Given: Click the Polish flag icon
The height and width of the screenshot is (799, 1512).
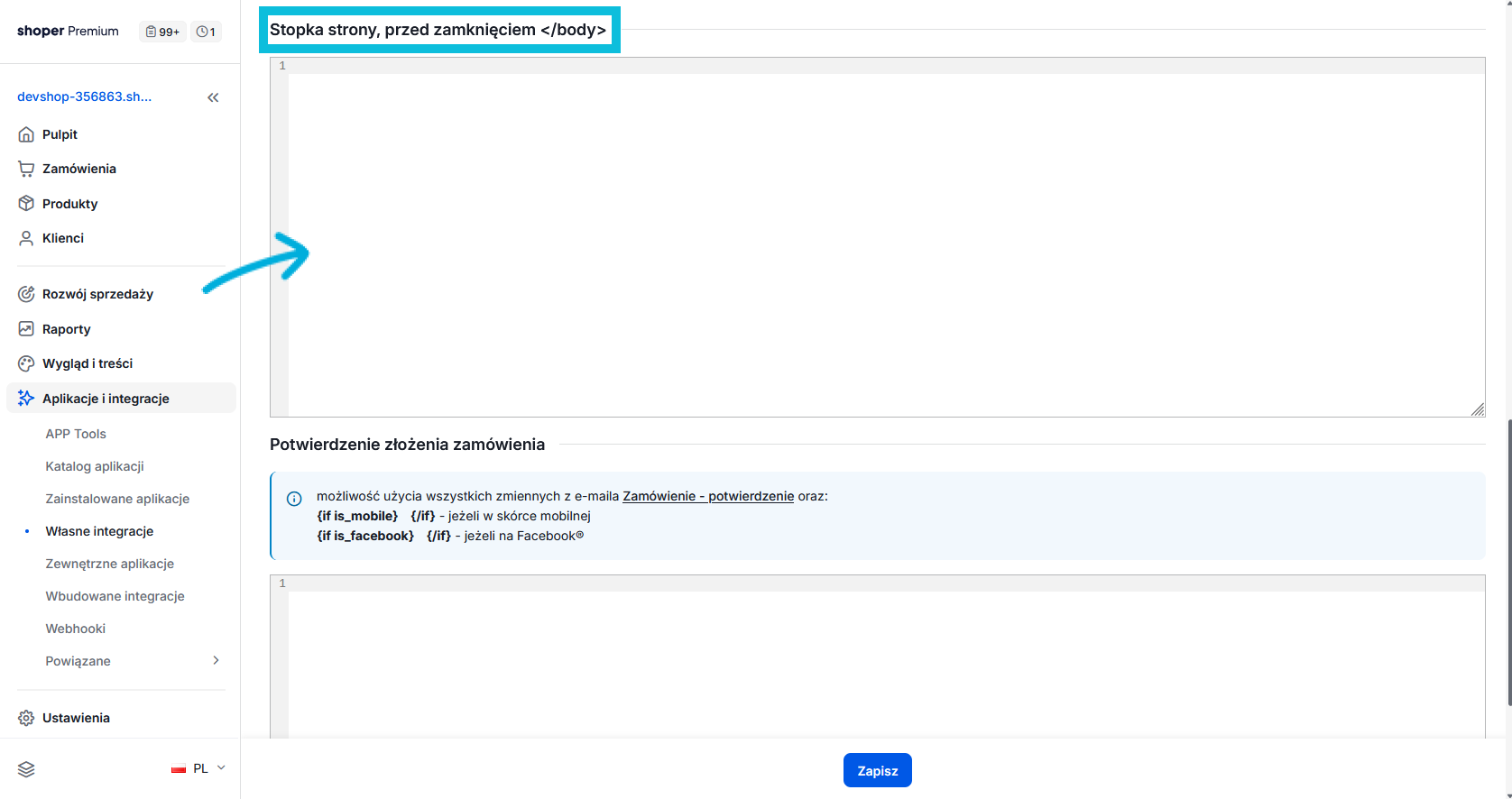Looking at the screenshot, I should pos(179,769).
